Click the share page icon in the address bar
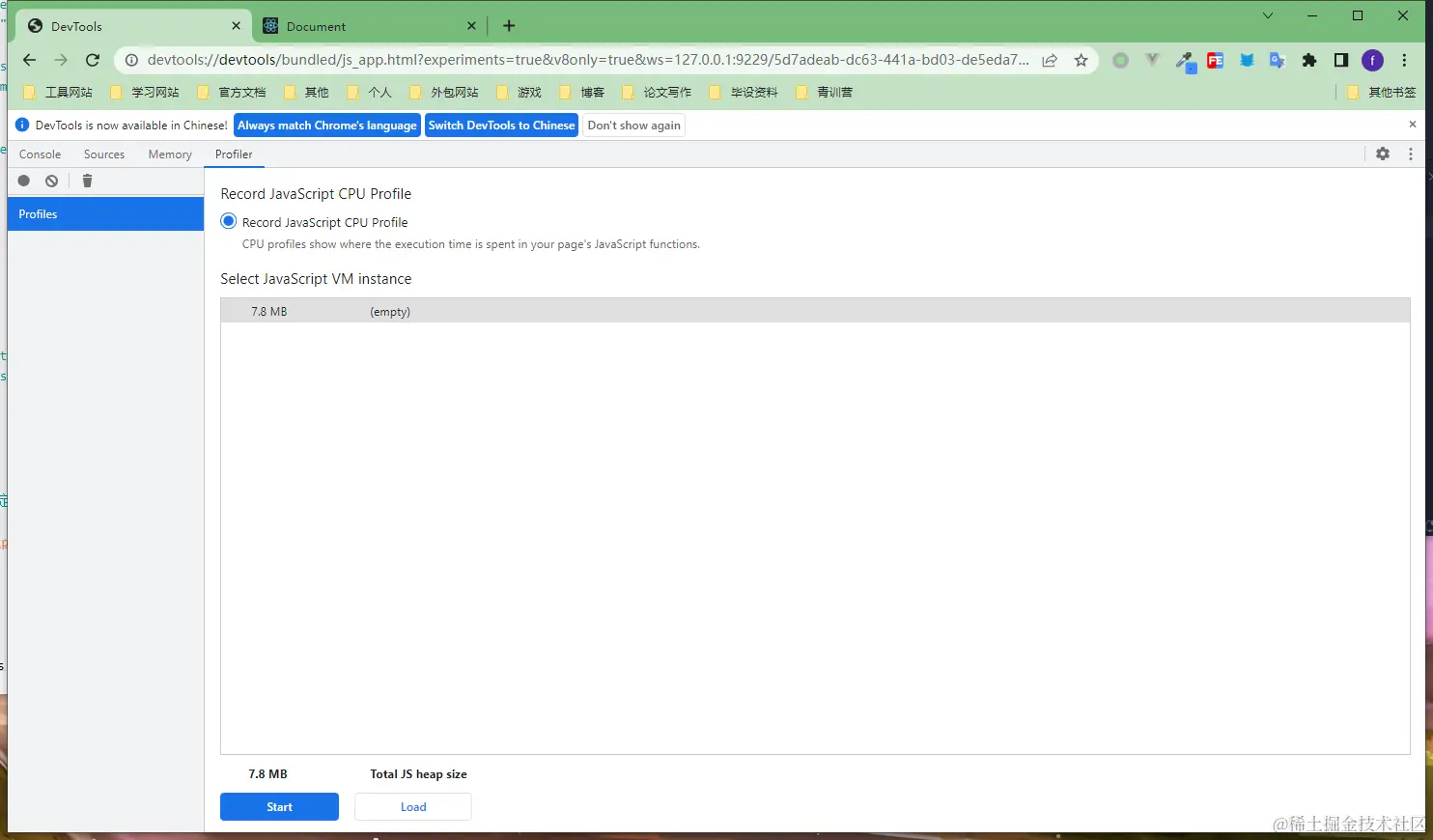The height and width of the screenshot is (840, 1433). 1050,60
